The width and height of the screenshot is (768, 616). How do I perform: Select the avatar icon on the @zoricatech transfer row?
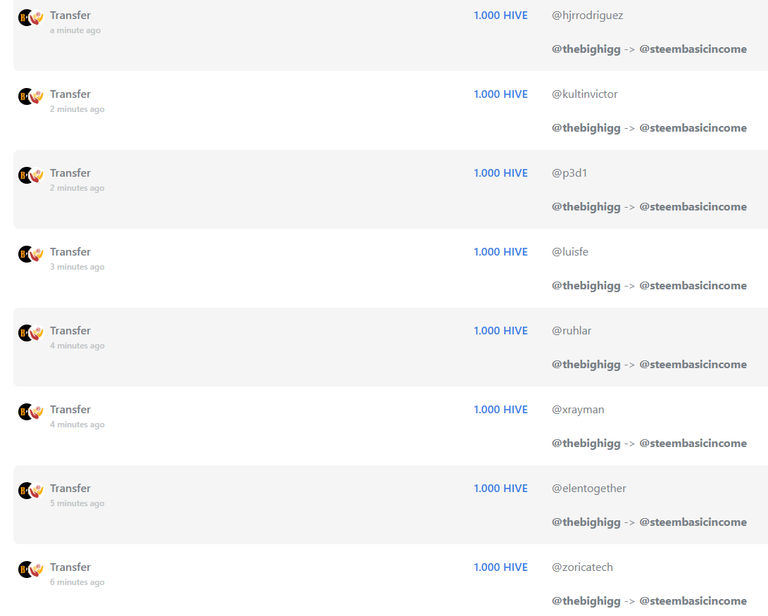[x=31, y=570]
